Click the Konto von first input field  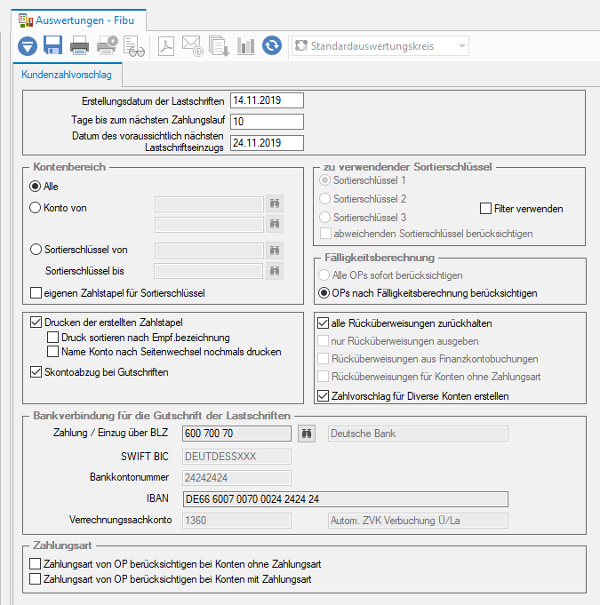pos(209,204)
